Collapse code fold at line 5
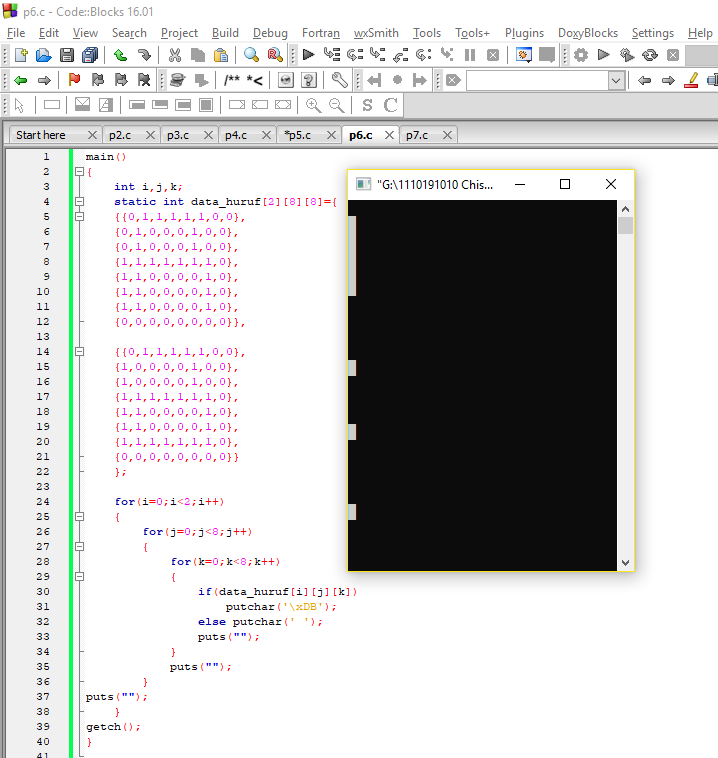 point(79,217)
